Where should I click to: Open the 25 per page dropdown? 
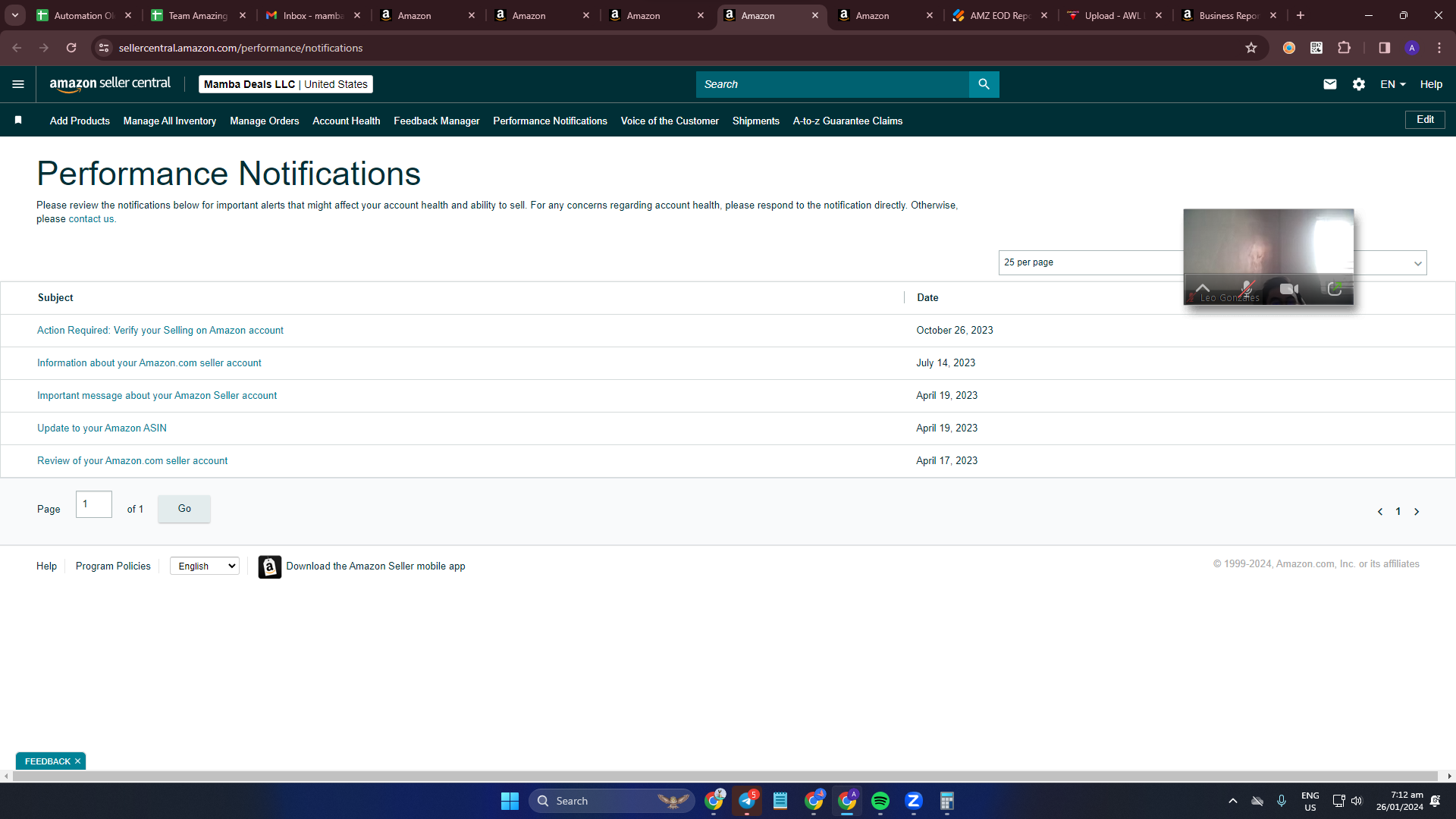point(1212,262)
